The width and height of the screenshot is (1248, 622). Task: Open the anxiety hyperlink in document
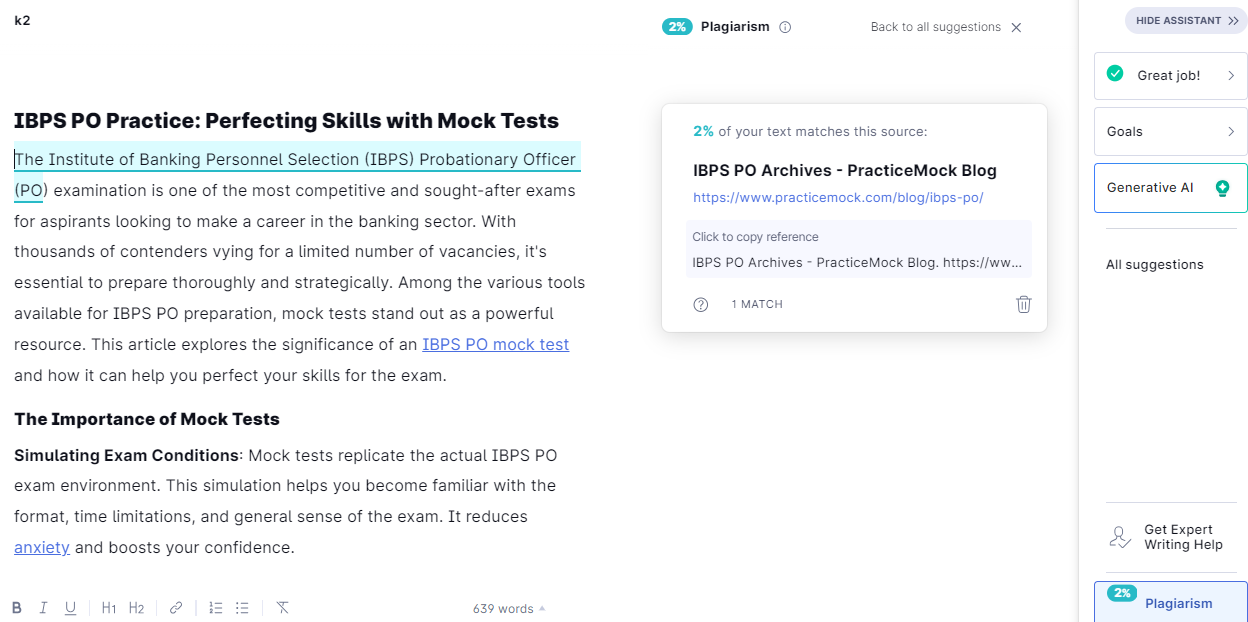42,547
